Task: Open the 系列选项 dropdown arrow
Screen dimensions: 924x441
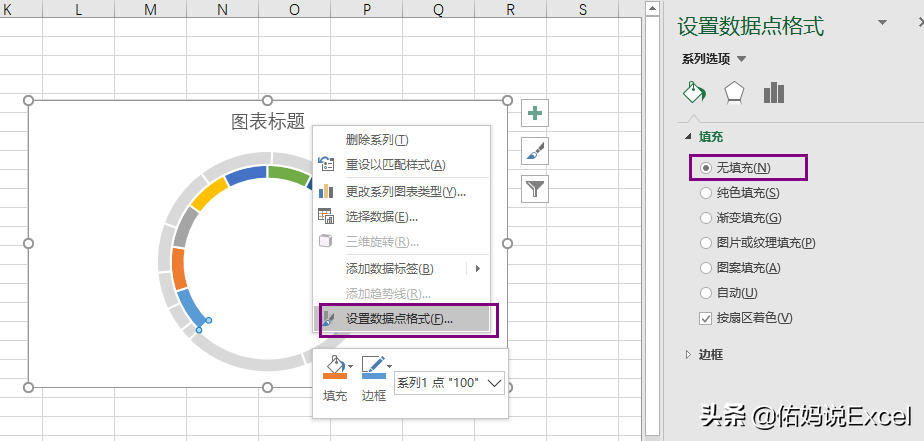Action: pos(741,59)
